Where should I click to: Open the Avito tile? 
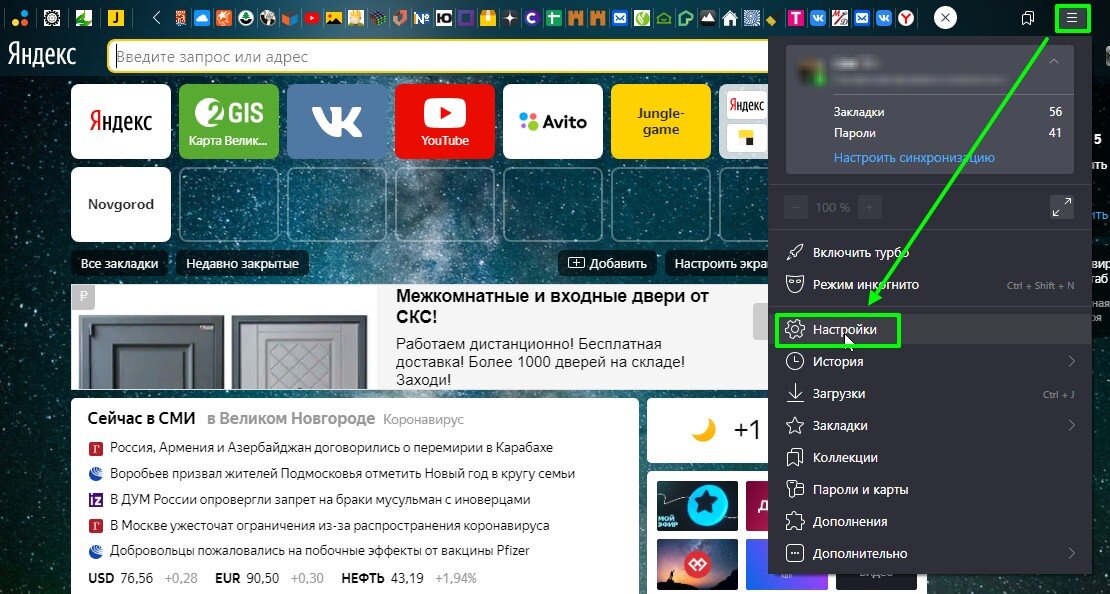(553, 121)
